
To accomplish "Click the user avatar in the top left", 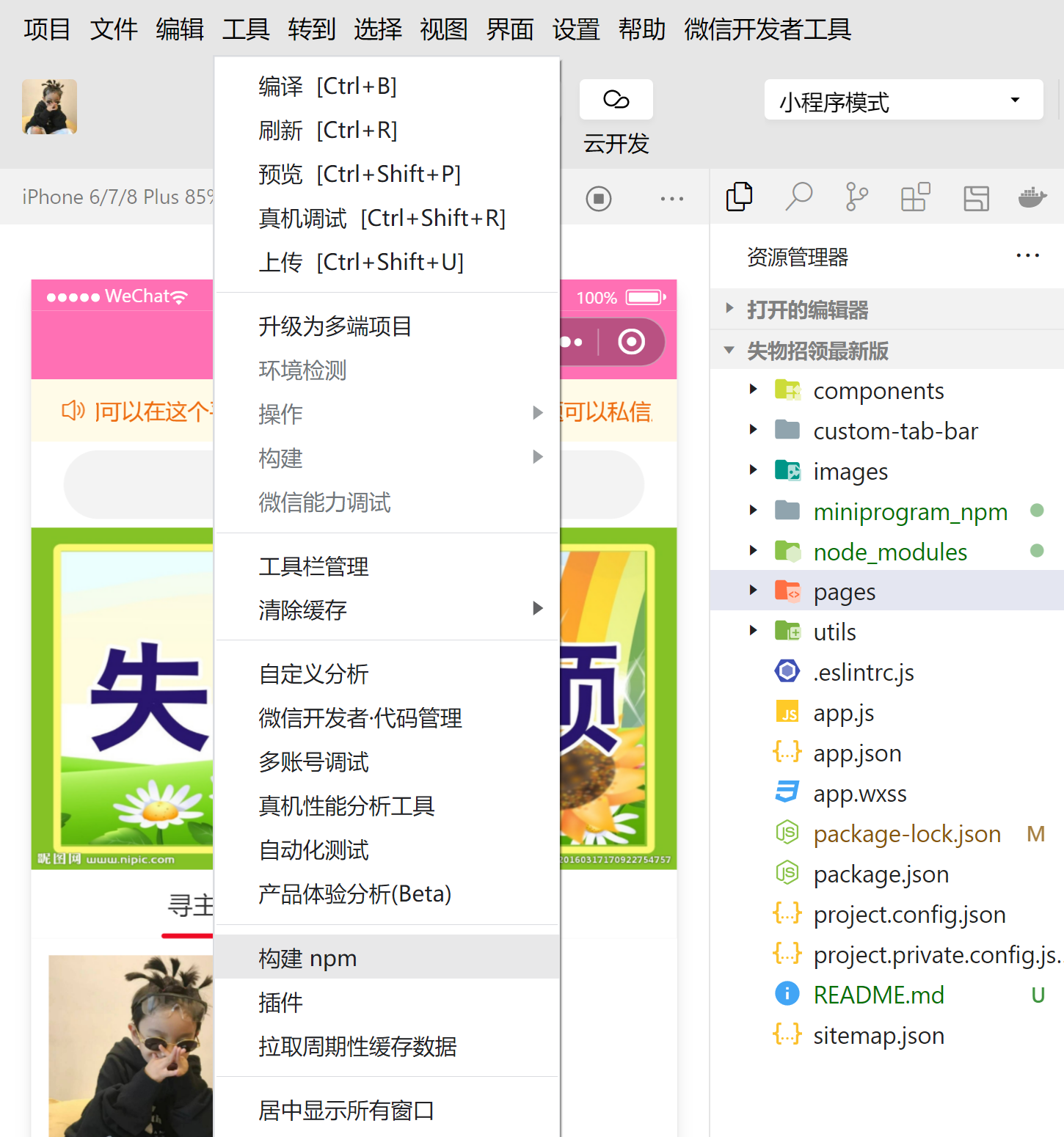I will (x=48, y=106).
